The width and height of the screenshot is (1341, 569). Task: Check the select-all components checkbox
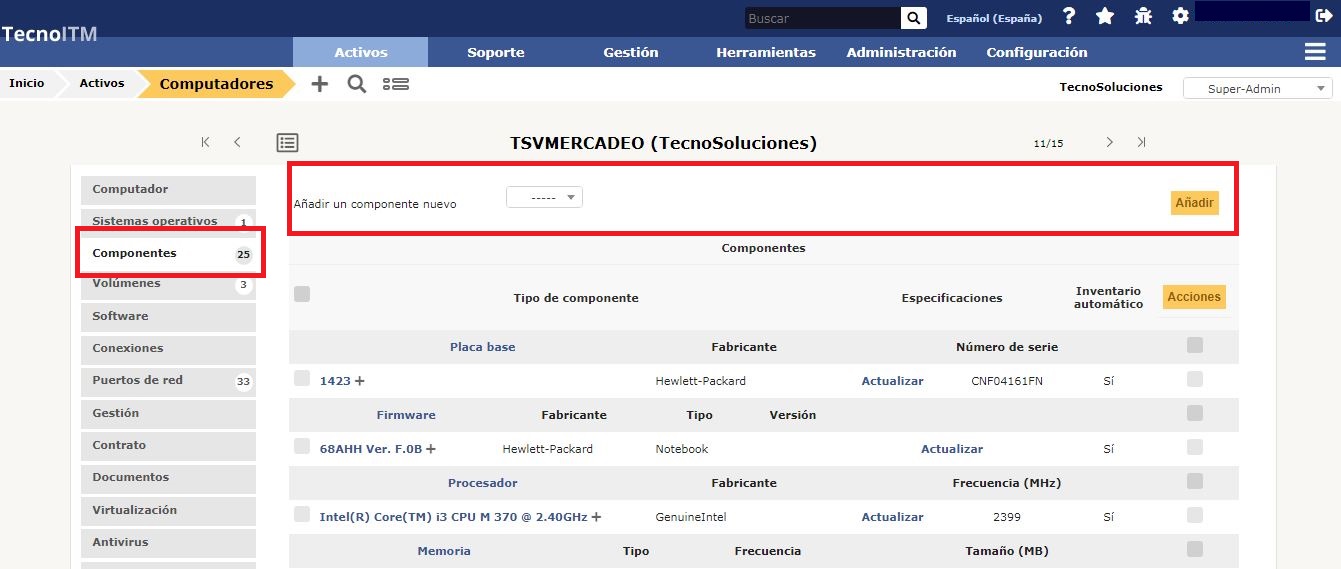click(302, 294)
